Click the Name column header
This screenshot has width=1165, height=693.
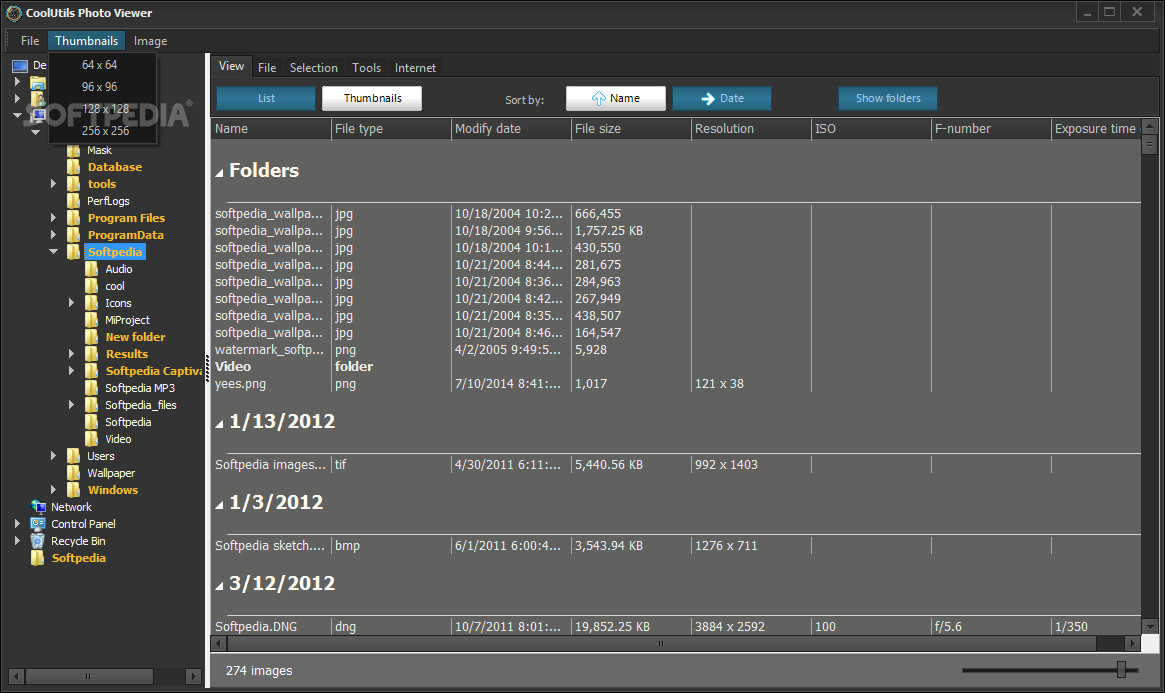click(271, 128)
